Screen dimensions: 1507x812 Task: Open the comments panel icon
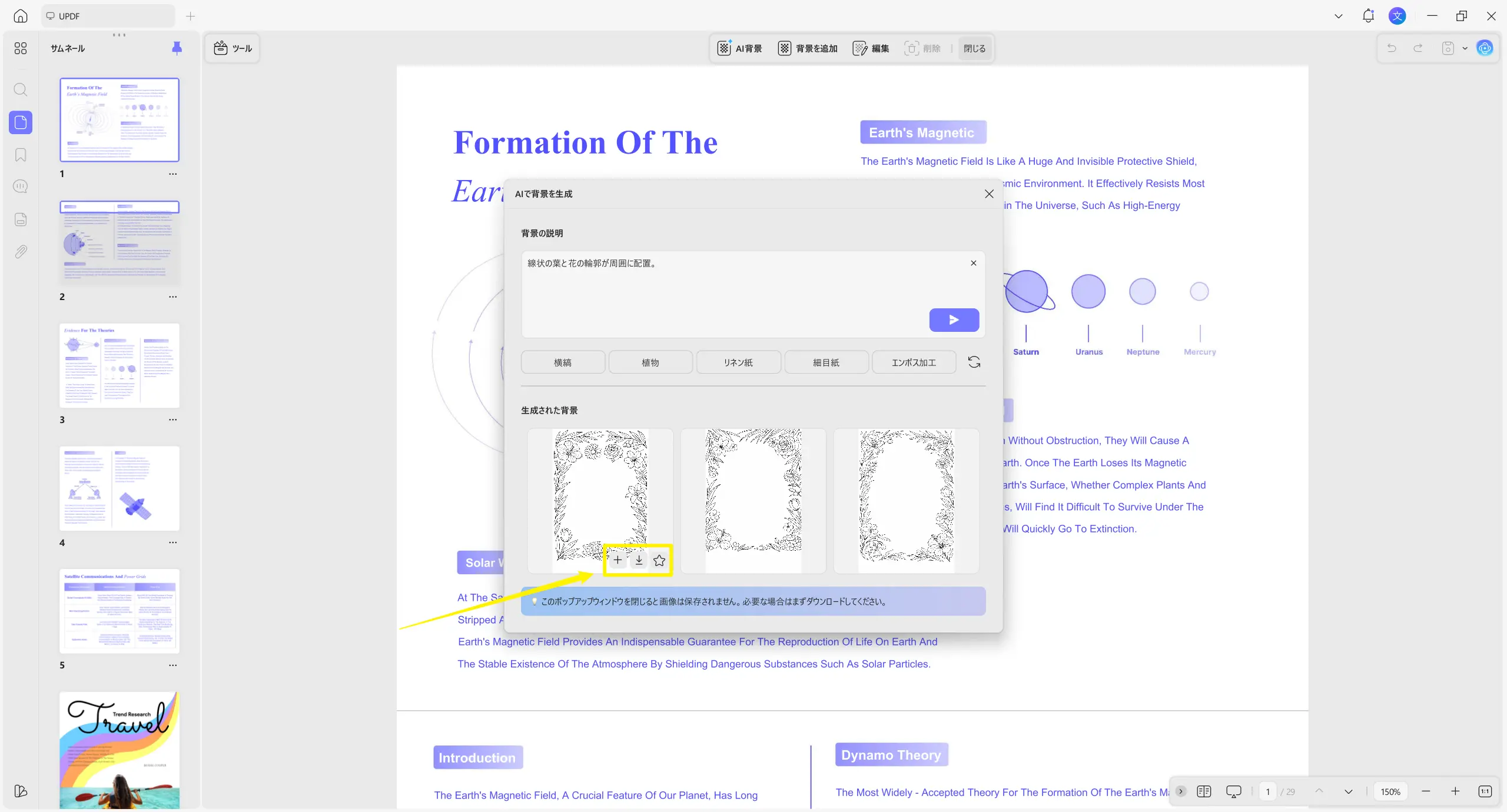[x=21, y=187]
